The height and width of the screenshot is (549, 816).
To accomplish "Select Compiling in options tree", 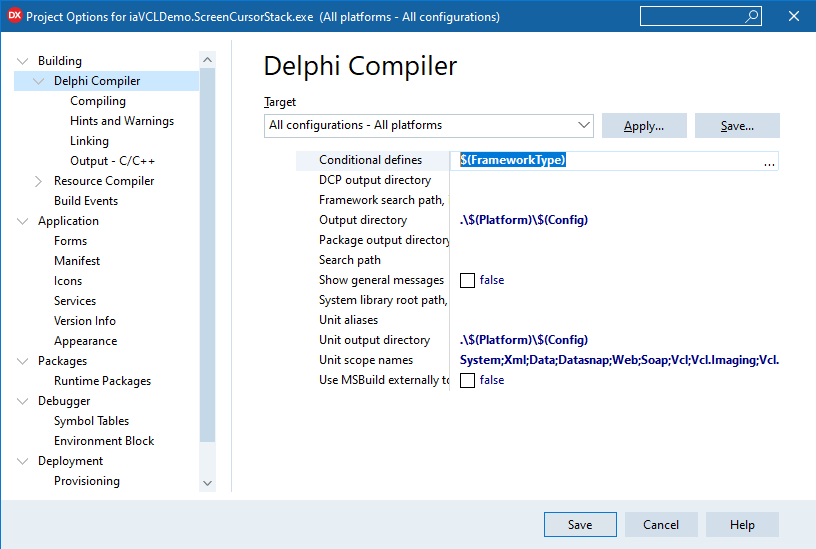I will coord(98,101).
